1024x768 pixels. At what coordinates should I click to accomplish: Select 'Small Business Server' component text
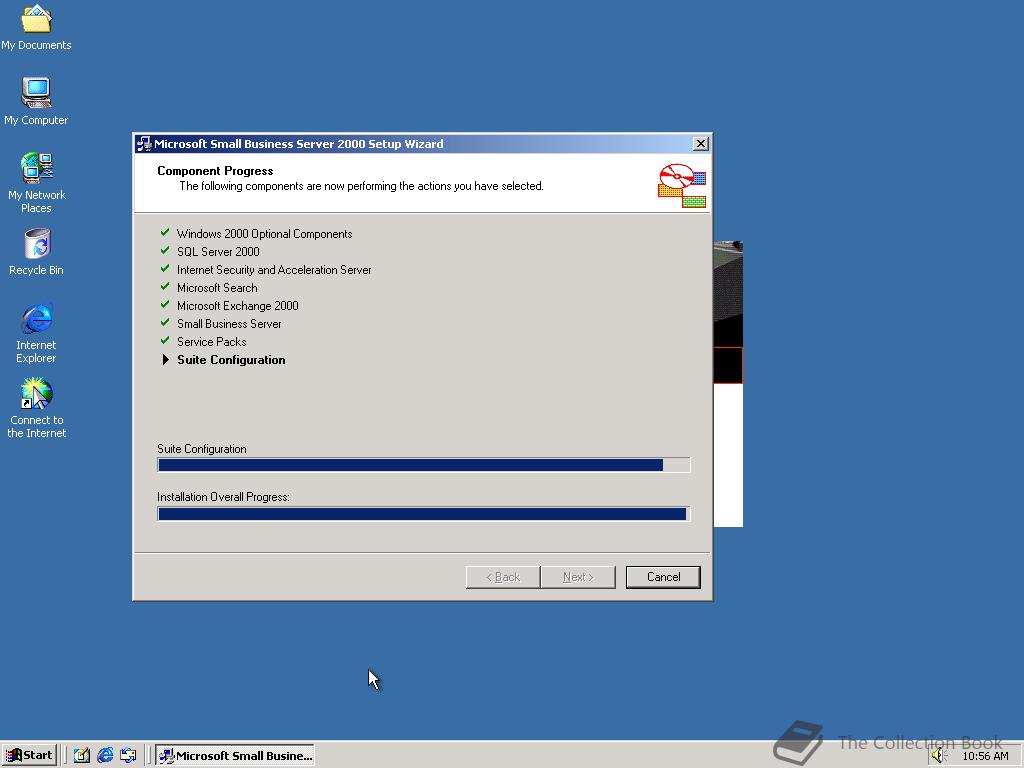coord(229,324)
